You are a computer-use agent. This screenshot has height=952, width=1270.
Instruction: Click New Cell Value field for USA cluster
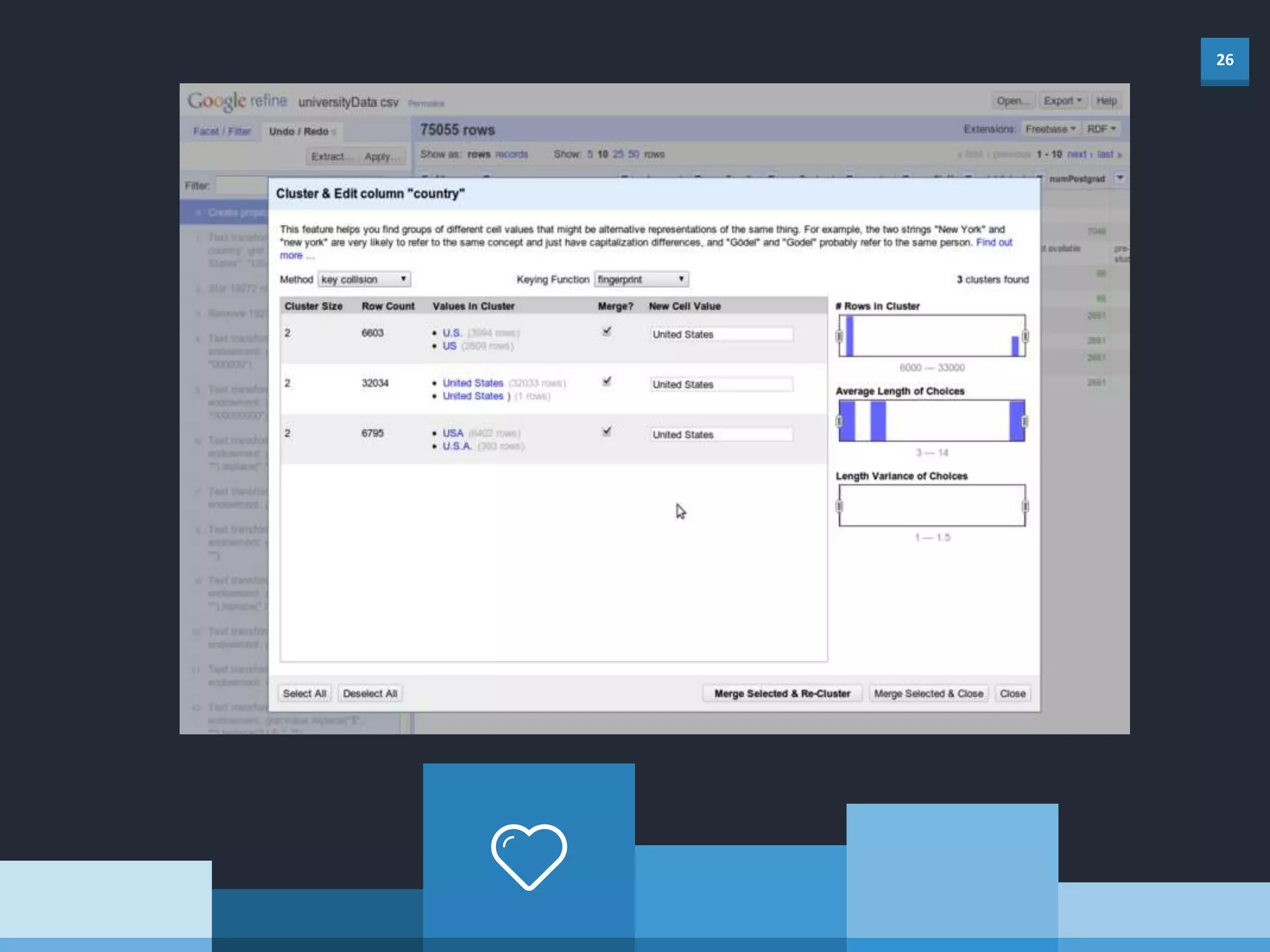[x=721, y=434]
